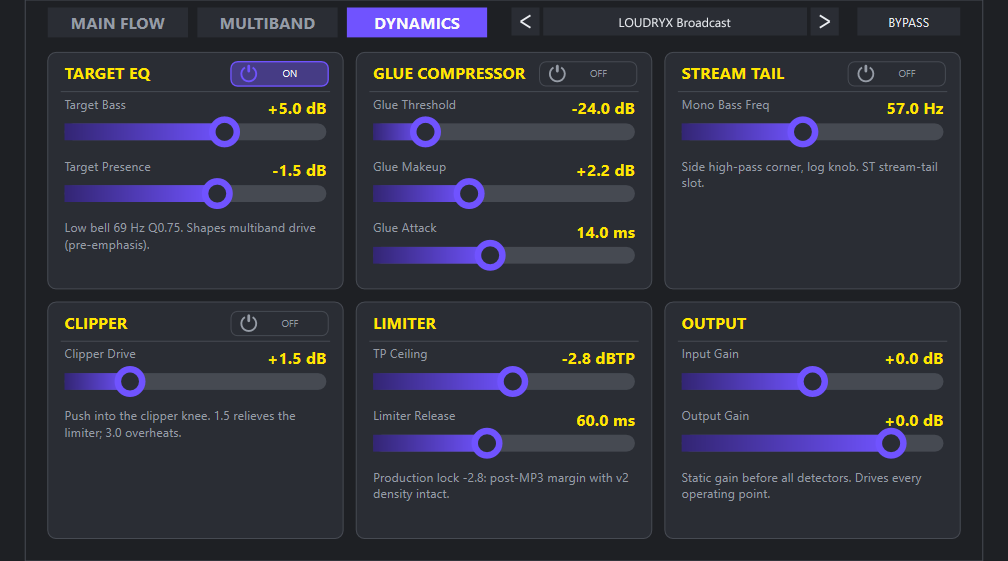
Task: Click the BYPASS button
Action: [x=908, y=22]
